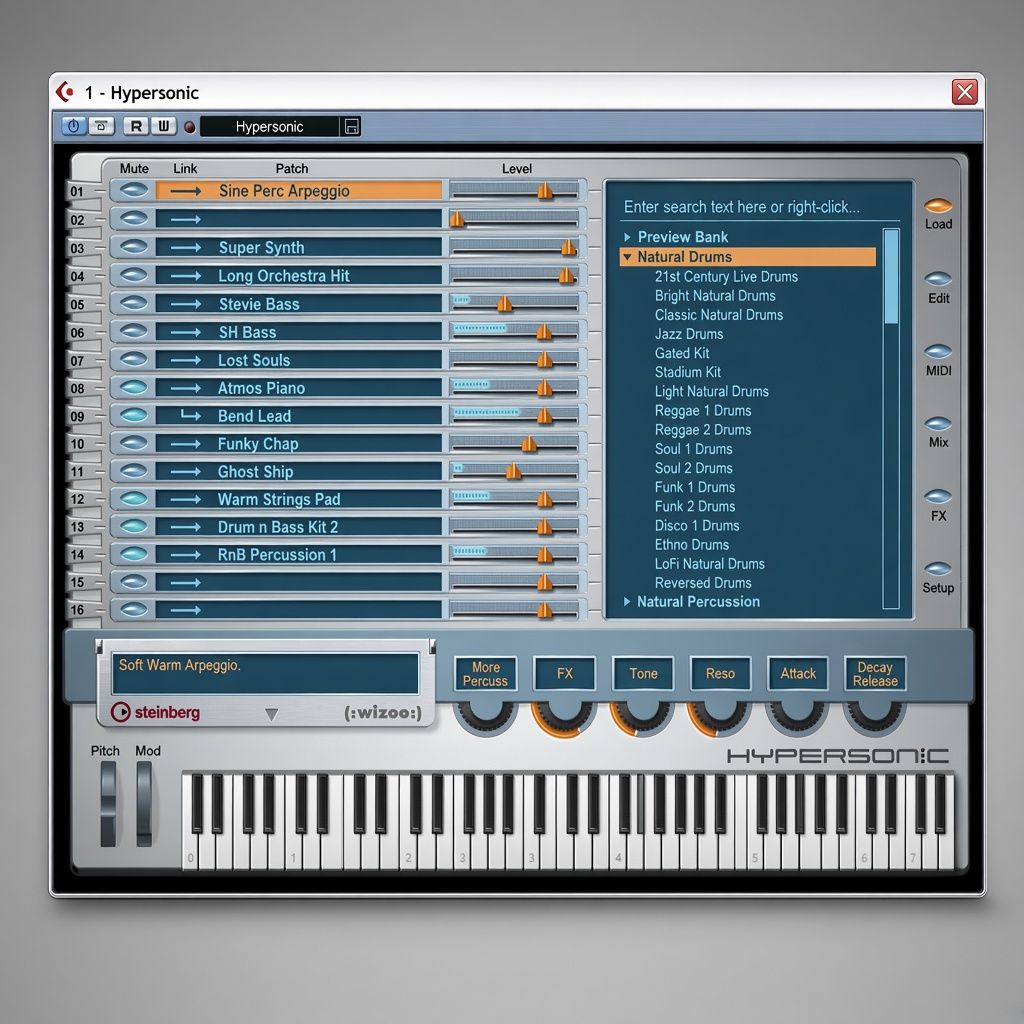The image size is (1024, 1024).
Task: Click the second toolbar button beside power
Action: coord(101,126)
